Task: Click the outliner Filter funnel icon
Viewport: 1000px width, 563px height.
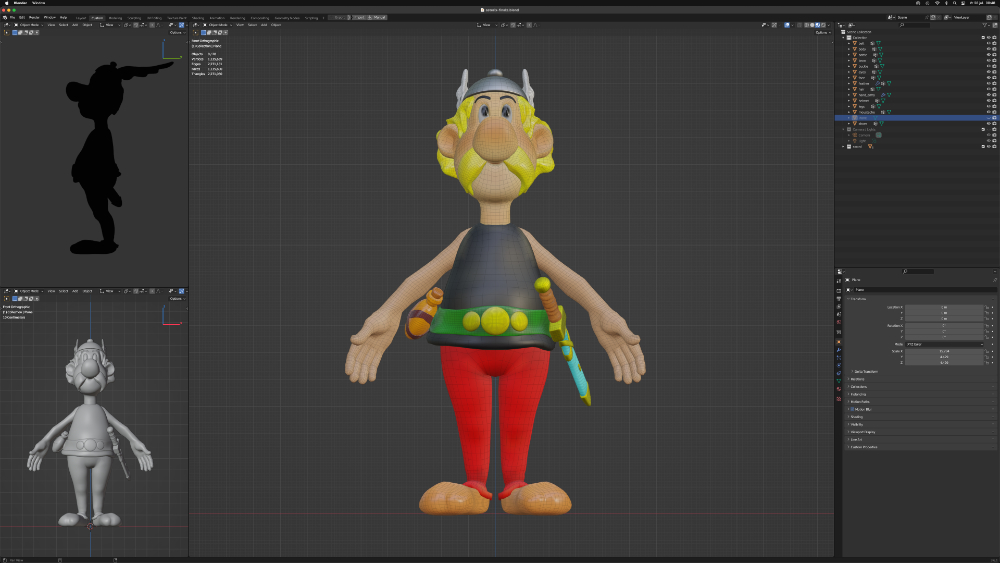Action: [x=985, y=25]
